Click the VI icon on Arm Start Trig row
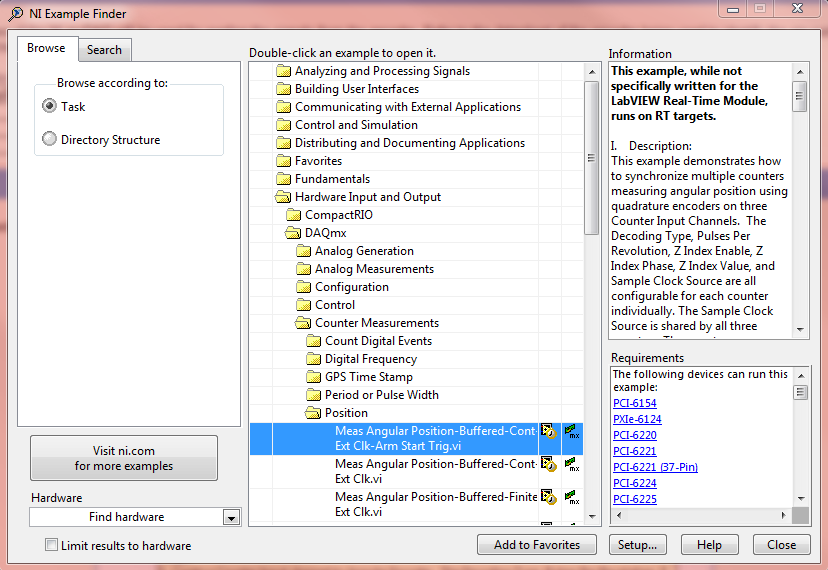The width and height of the screenshot is (828, 570). tap(549, 431)
